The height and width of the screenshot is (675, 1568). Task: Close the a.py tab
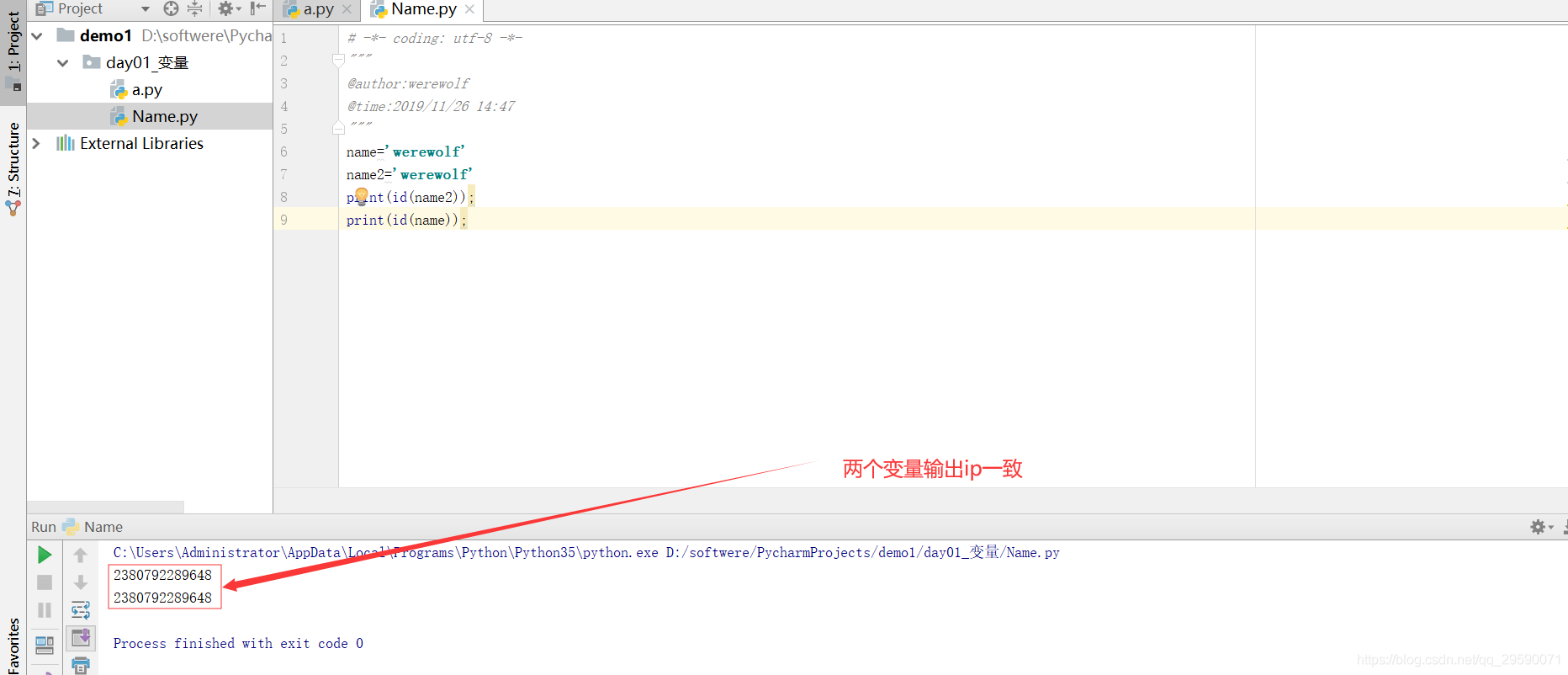pyautogui.click(x=347, y=9)
